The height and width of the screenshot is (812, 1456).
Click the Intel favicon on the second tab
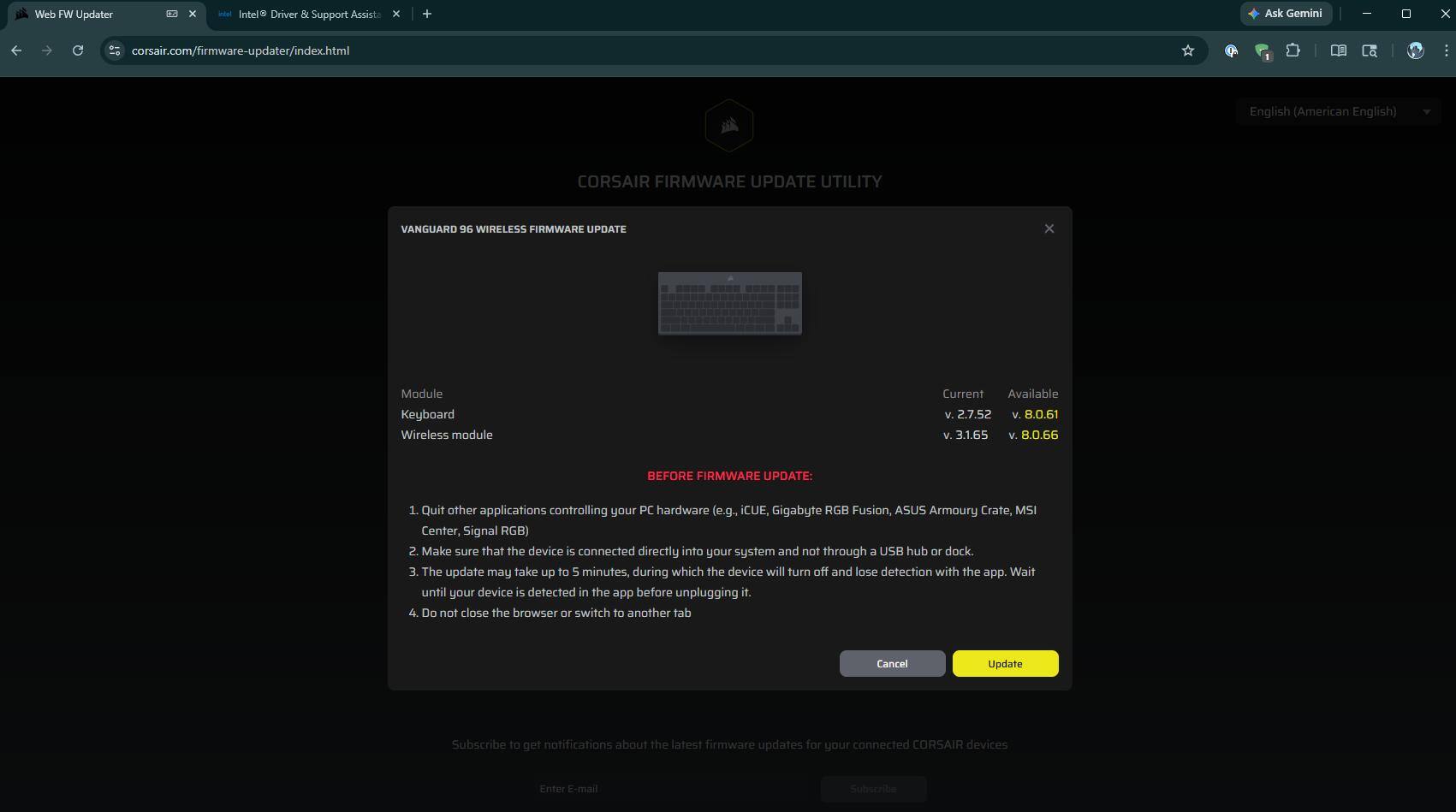225,14
